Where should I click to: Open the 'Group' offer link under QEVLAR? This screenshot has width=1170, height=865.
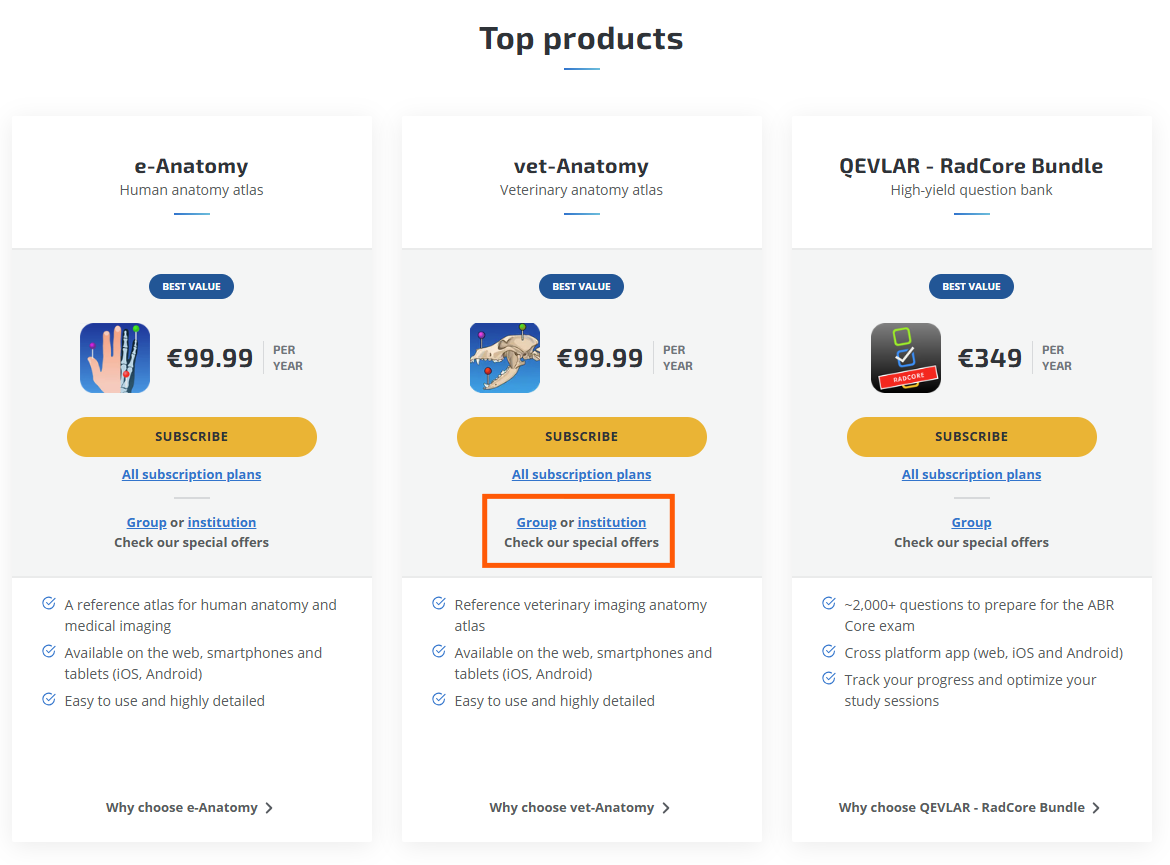coord(971,521)
